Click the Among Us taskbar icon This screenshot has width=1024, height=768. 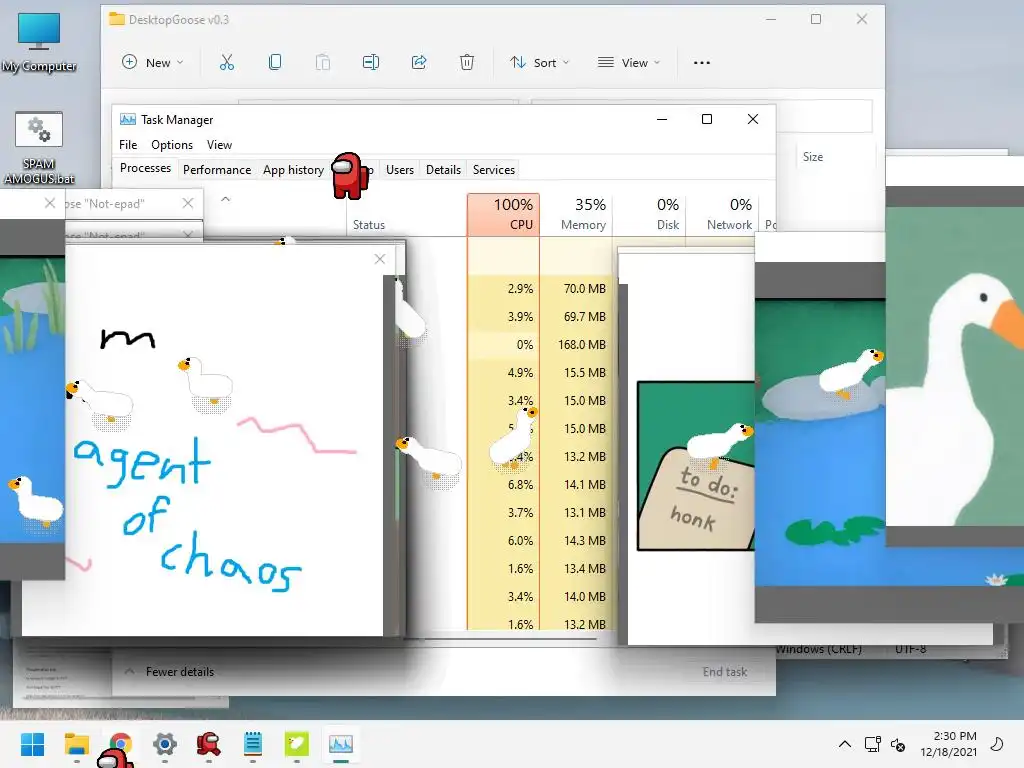(x=208, y=744)
